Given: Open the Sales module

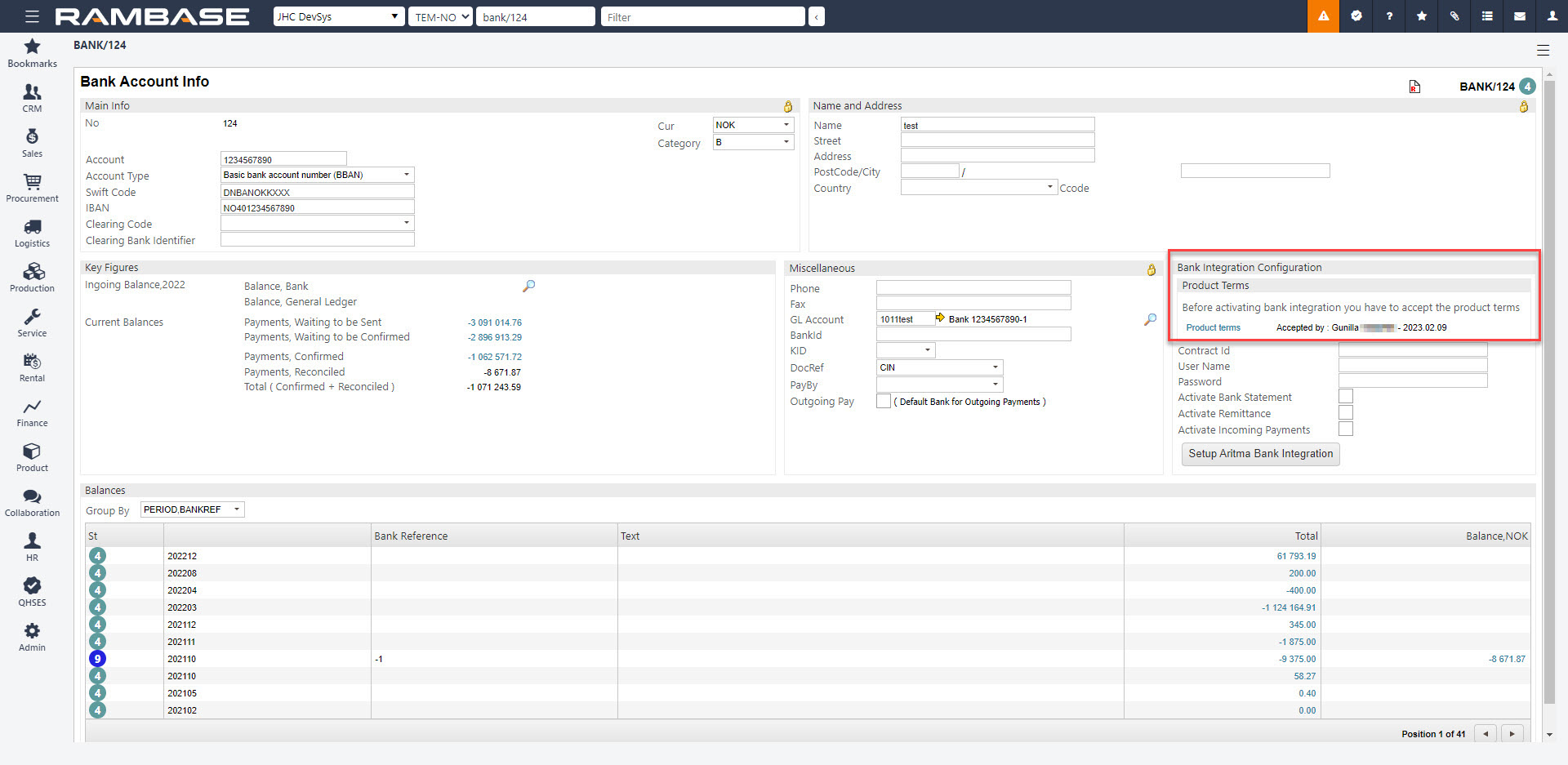Looking at the screenshot, I should (x=32, y=143).
